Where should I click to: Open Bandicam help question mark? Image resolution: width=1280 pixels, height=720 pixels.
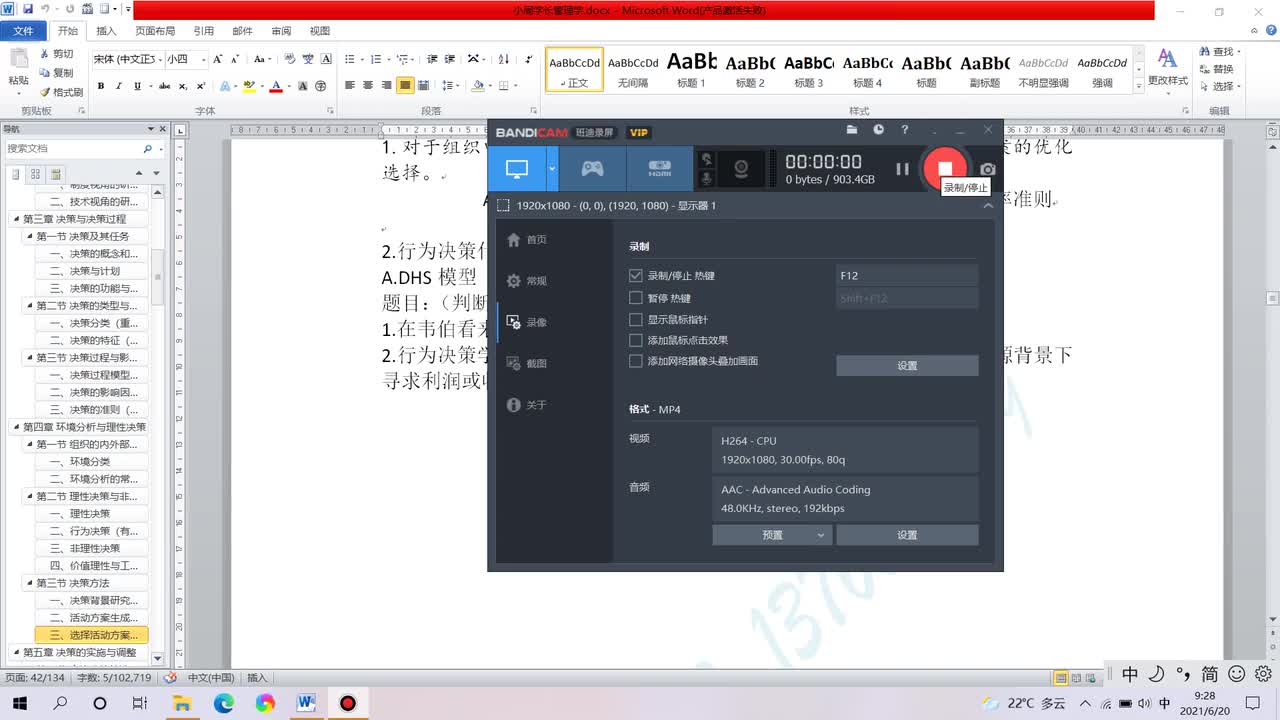point(905,130)
